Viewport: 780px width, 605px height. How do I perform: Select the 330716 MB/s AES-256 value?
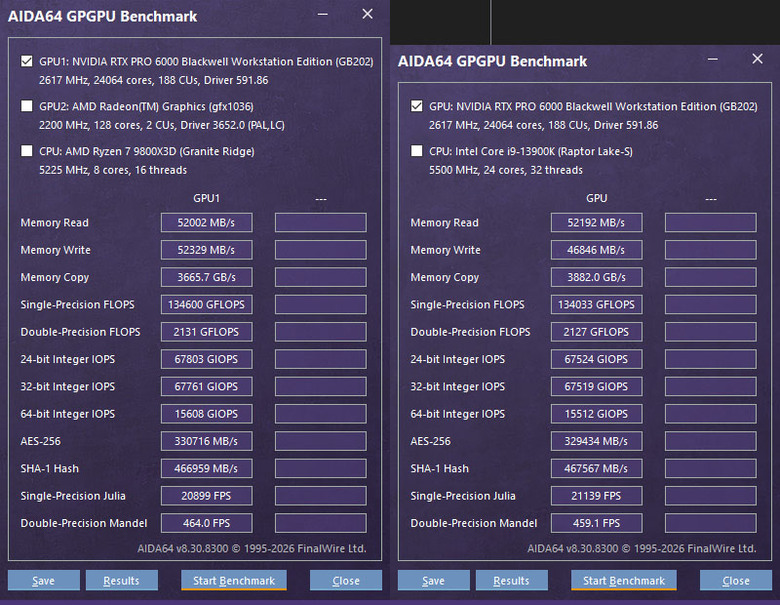206,441
